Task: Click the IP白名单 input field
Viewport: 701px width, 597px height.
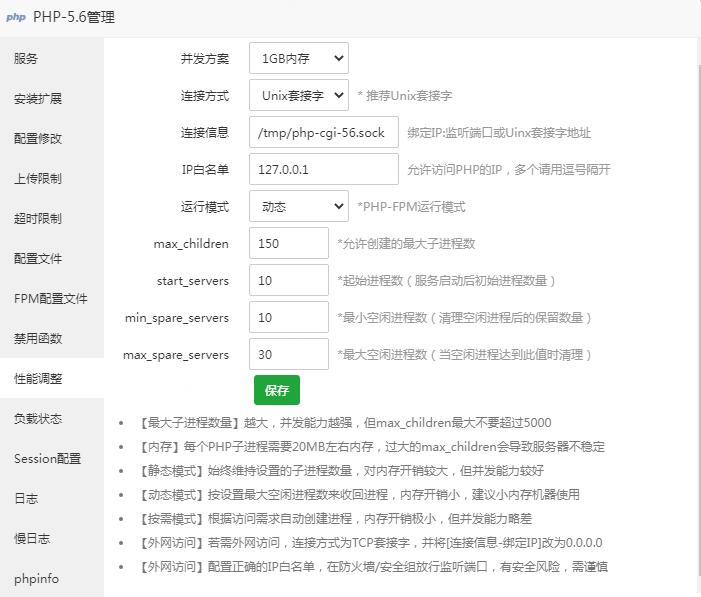Action: 324,169
